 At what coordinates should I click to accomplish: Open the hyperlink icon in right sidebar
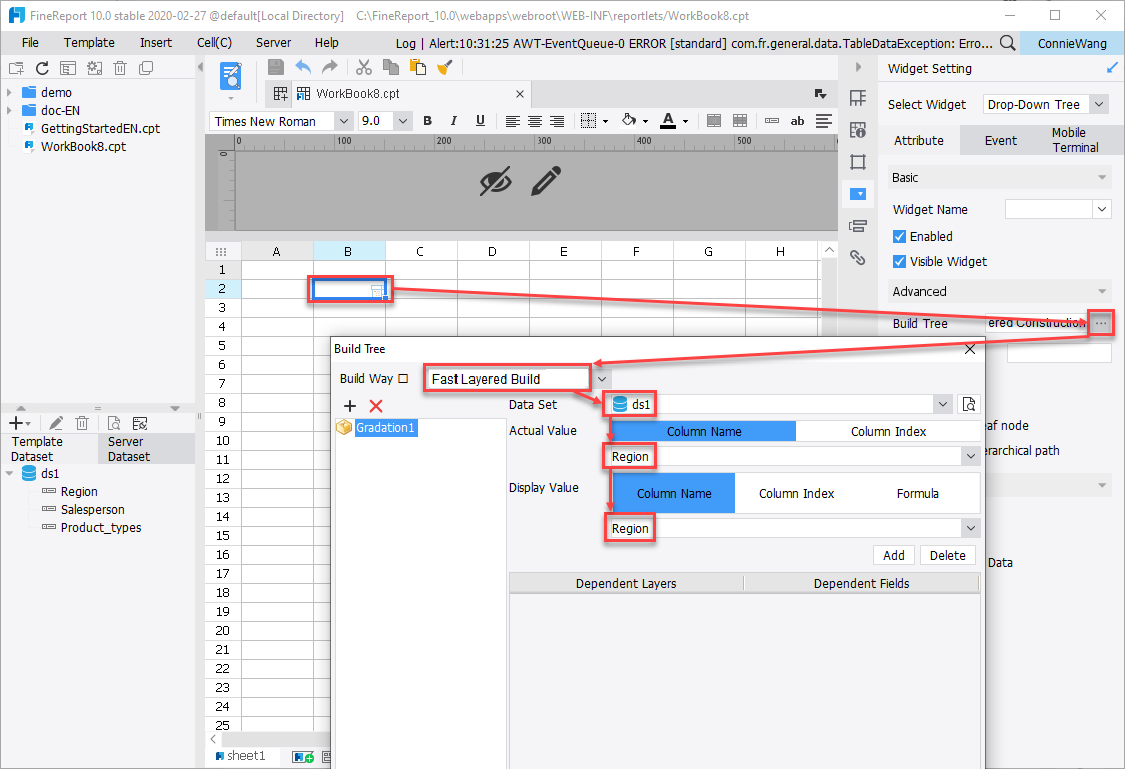[x=857, y=258]
